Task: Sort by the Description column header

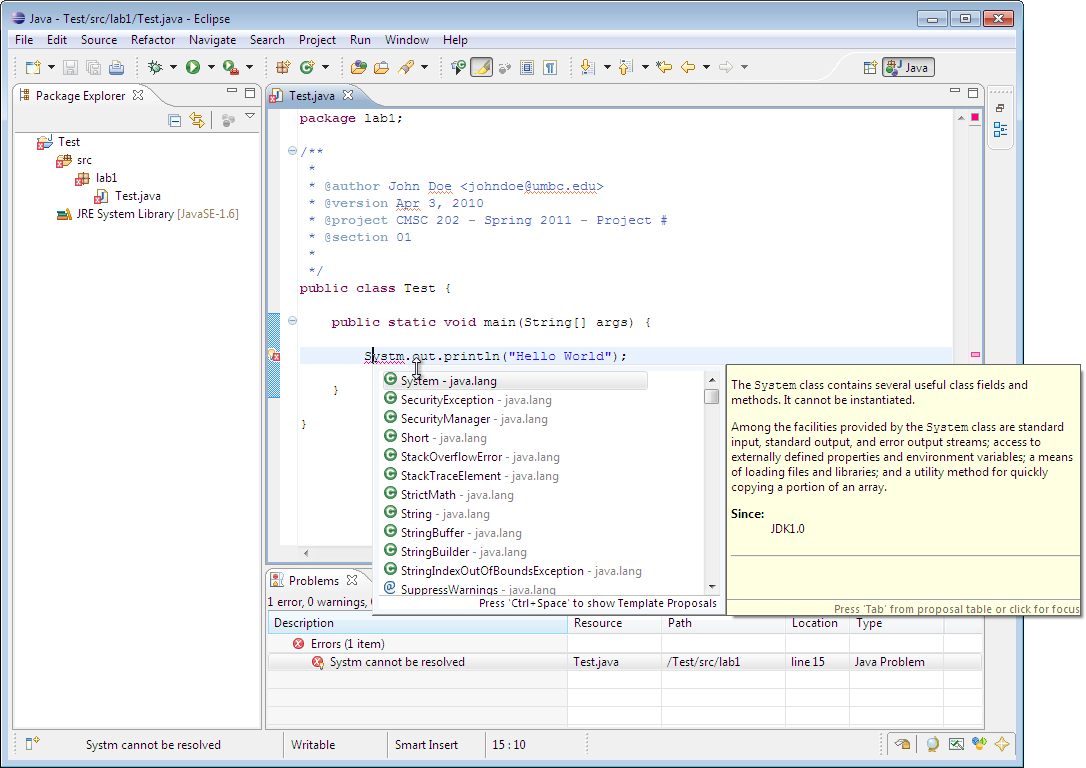Action: (x=418, y=623)
